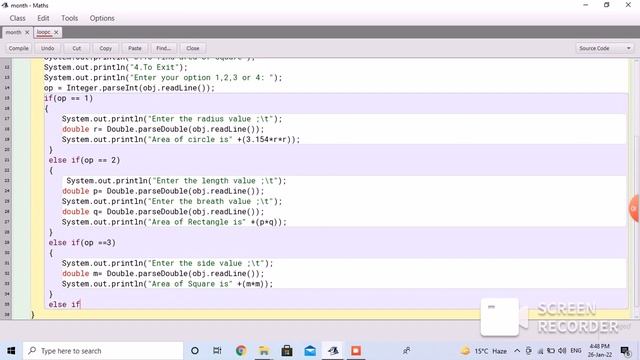Click the 'Enter your option 1,2,3 or 4' line
The height and width of the screenshot is (360, 640).
[163, 78]
